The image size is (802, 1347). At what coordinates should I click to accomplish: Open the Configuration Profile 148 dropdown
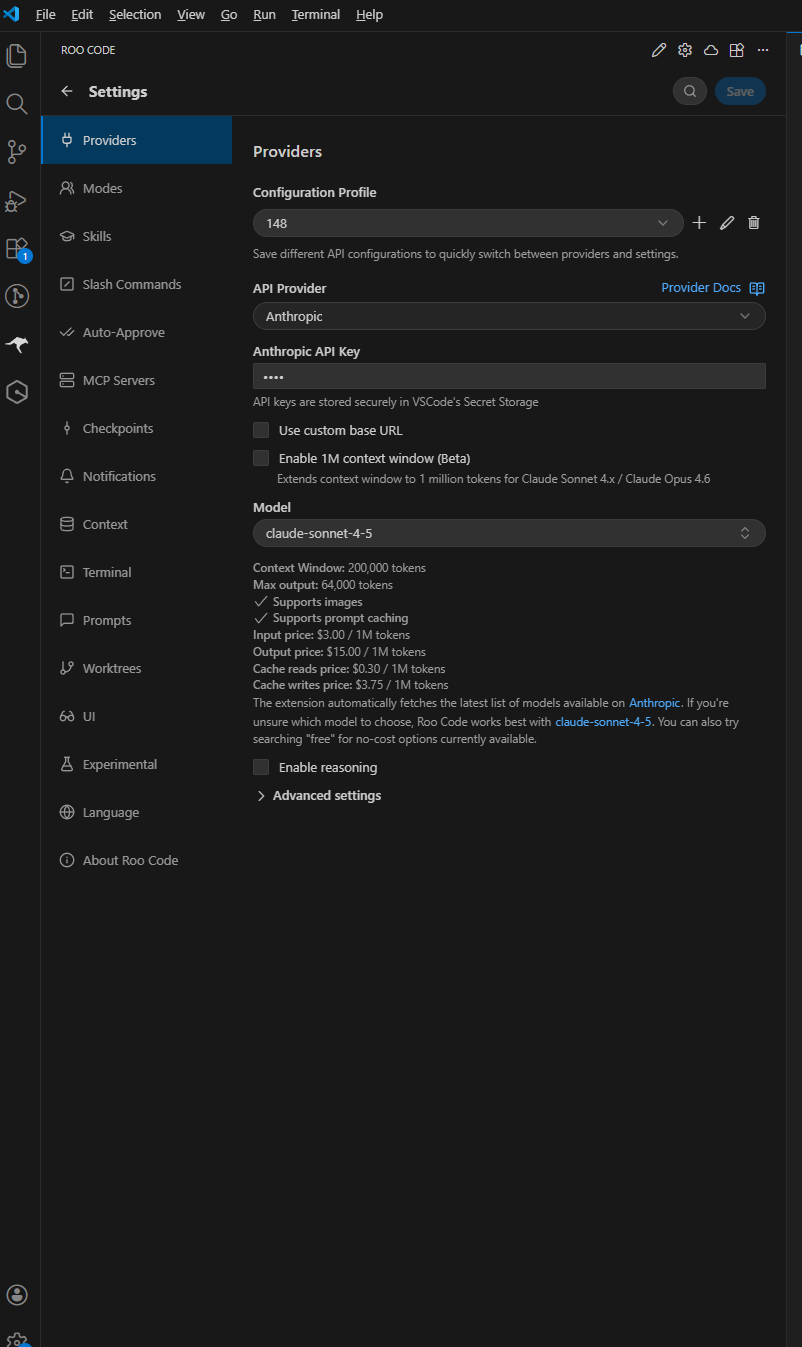467,223
